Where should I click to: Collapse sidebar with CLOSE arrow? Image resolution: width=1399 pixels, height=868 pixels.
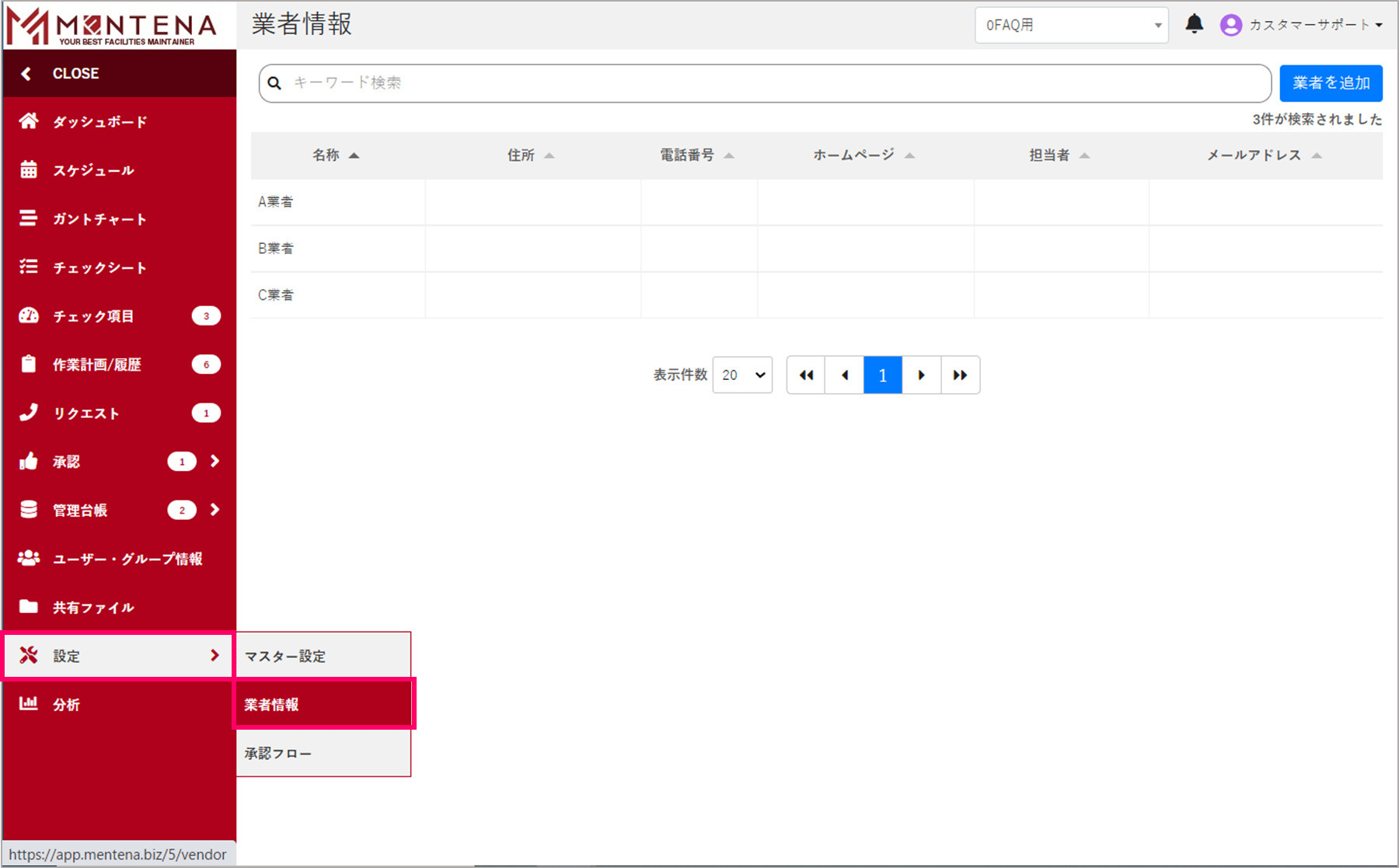click(26, 74)
